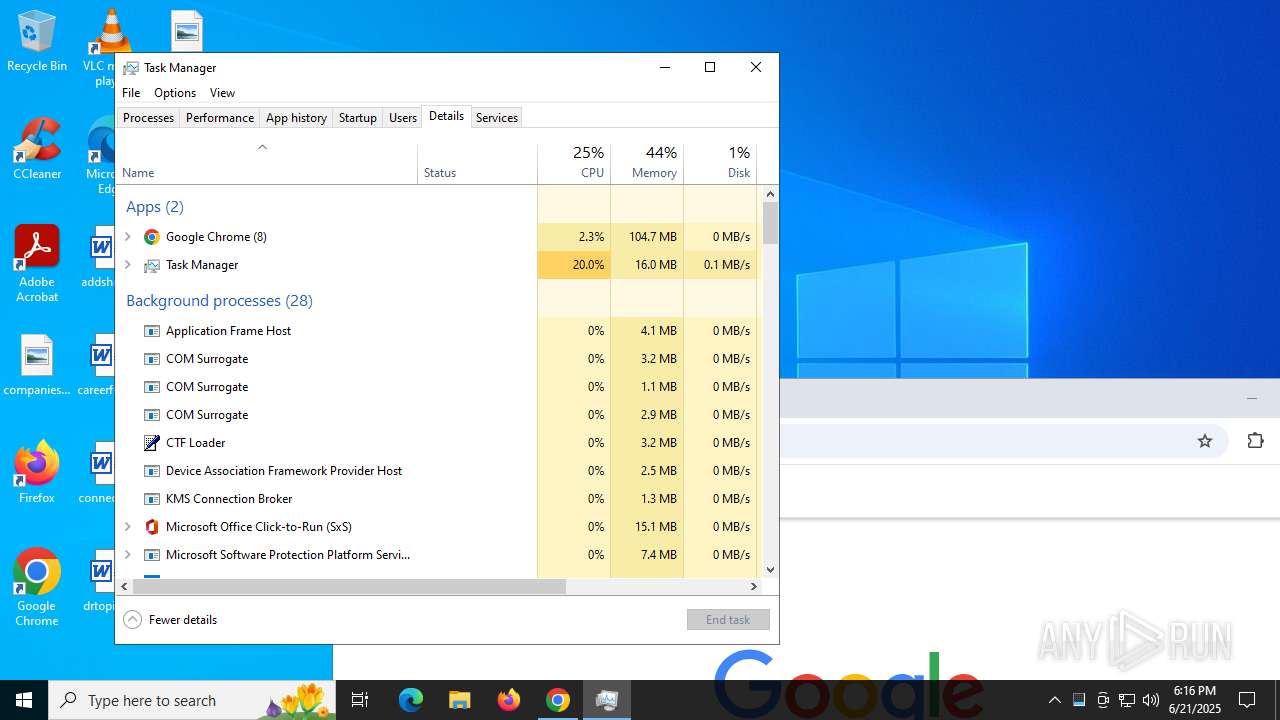
Task: Open the View menu
Action: pos(222,93)
